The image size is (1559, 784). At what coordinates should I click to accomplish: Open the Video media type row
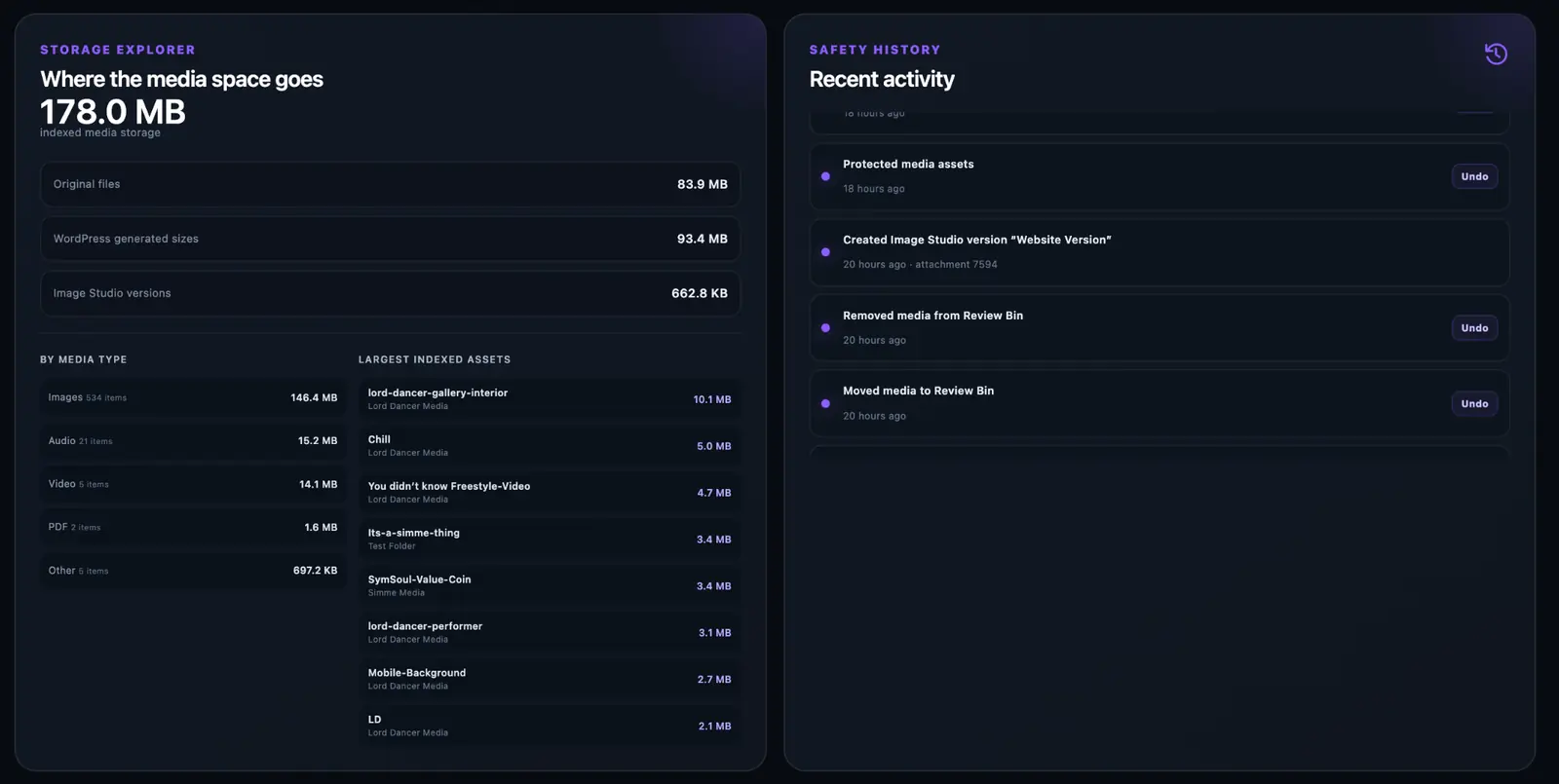[193, 484]
